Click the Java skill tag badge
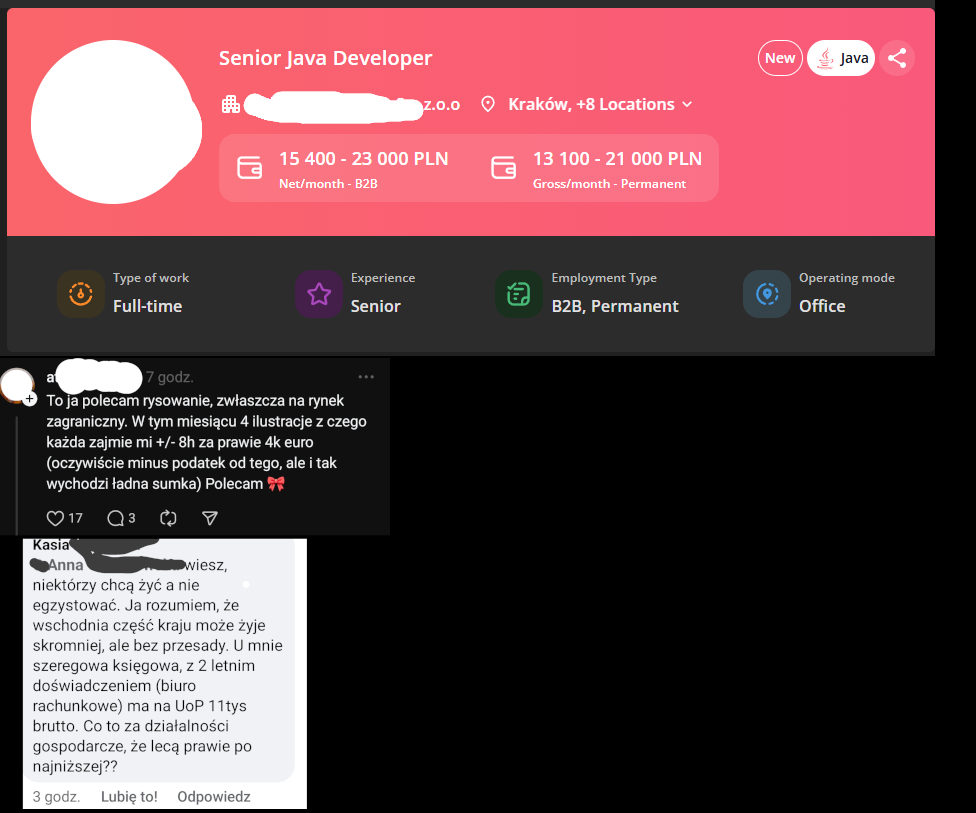Screen dimensions: 976x813 [x=841, y=58]
